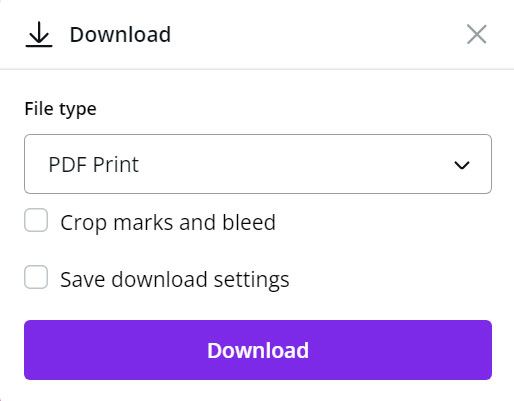This screenshot has width=514, height=401.
Task: Dismiss the download dialog using close icon
Action: [x=477, y=34]
